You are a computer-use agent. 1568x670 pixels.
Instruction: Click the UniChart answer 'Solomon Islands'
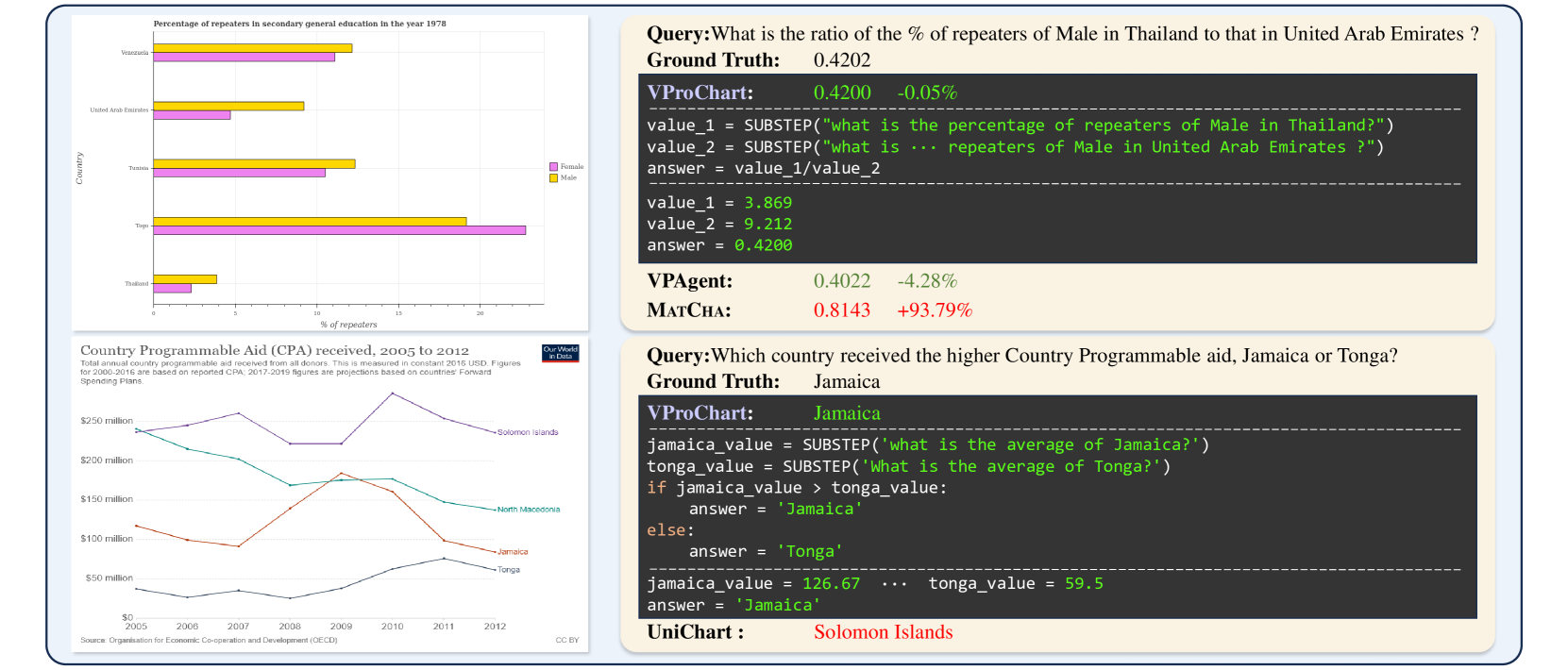(x=884, y=632)
